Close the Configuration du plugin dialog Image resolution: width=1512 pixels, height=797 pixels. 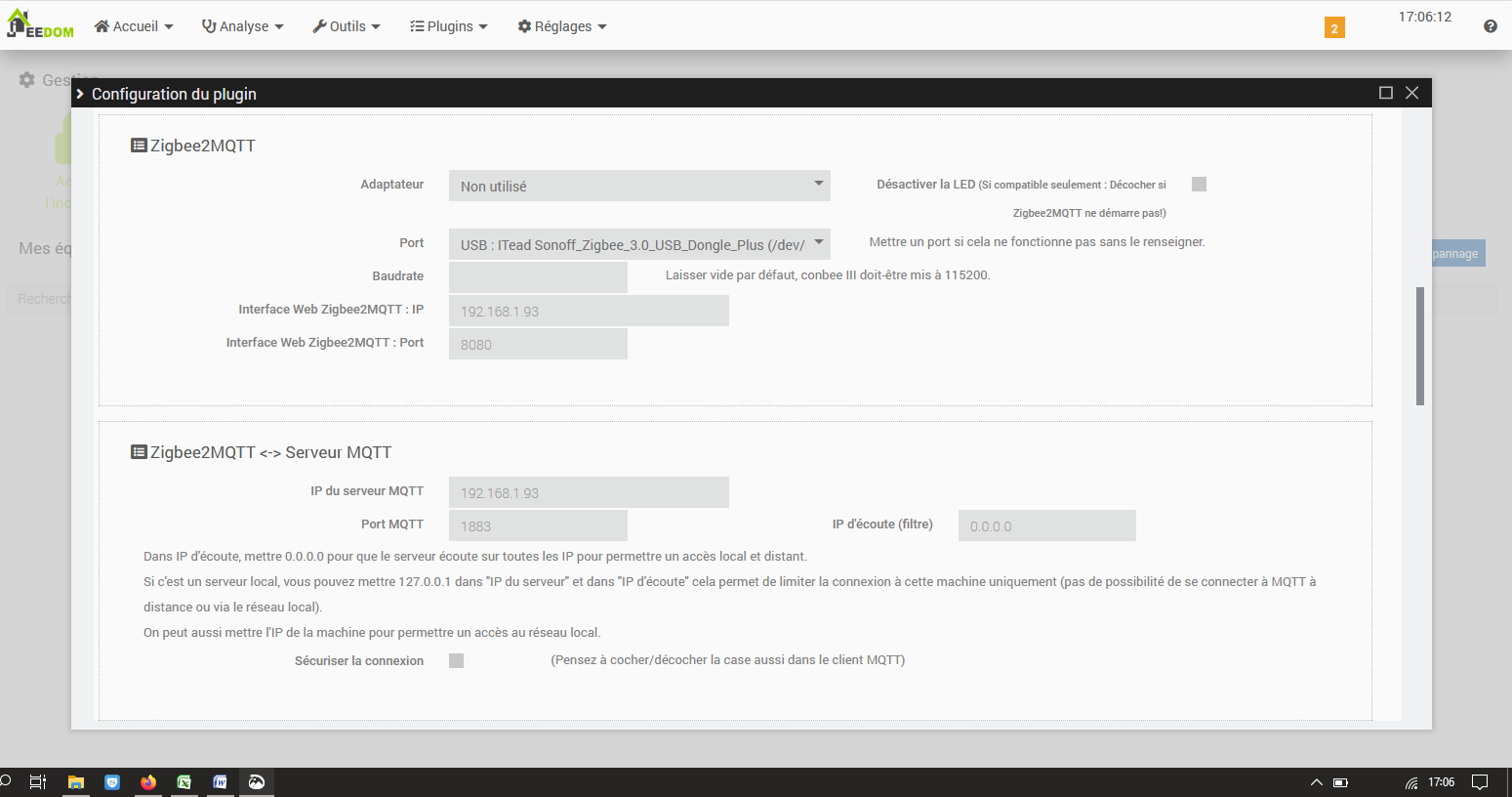point(1411,93)
